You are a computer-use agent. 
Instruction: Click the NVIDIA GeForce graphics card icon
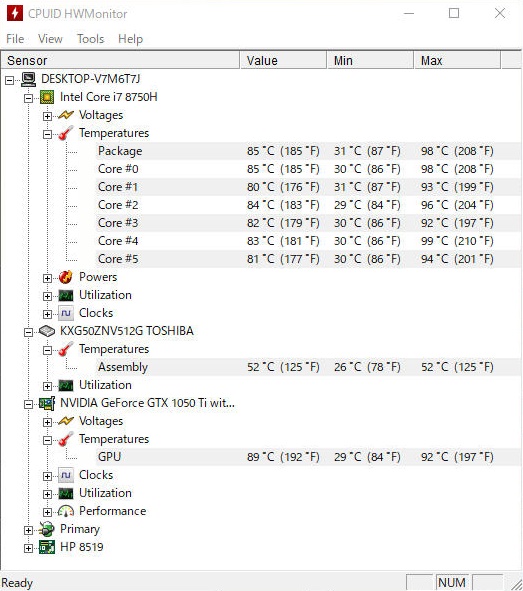pyautogui.click(x=47, y=403)
